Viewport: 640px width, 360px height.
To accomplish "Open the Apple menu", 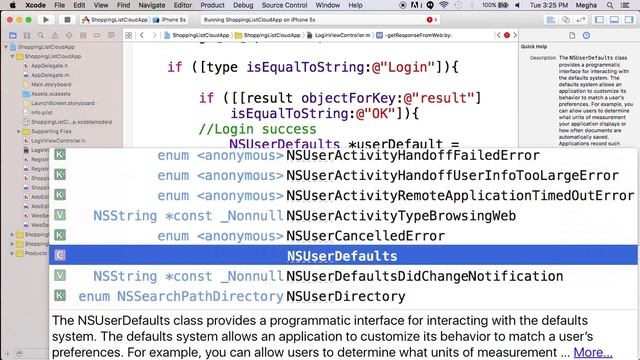I will [x=13, y=5].
